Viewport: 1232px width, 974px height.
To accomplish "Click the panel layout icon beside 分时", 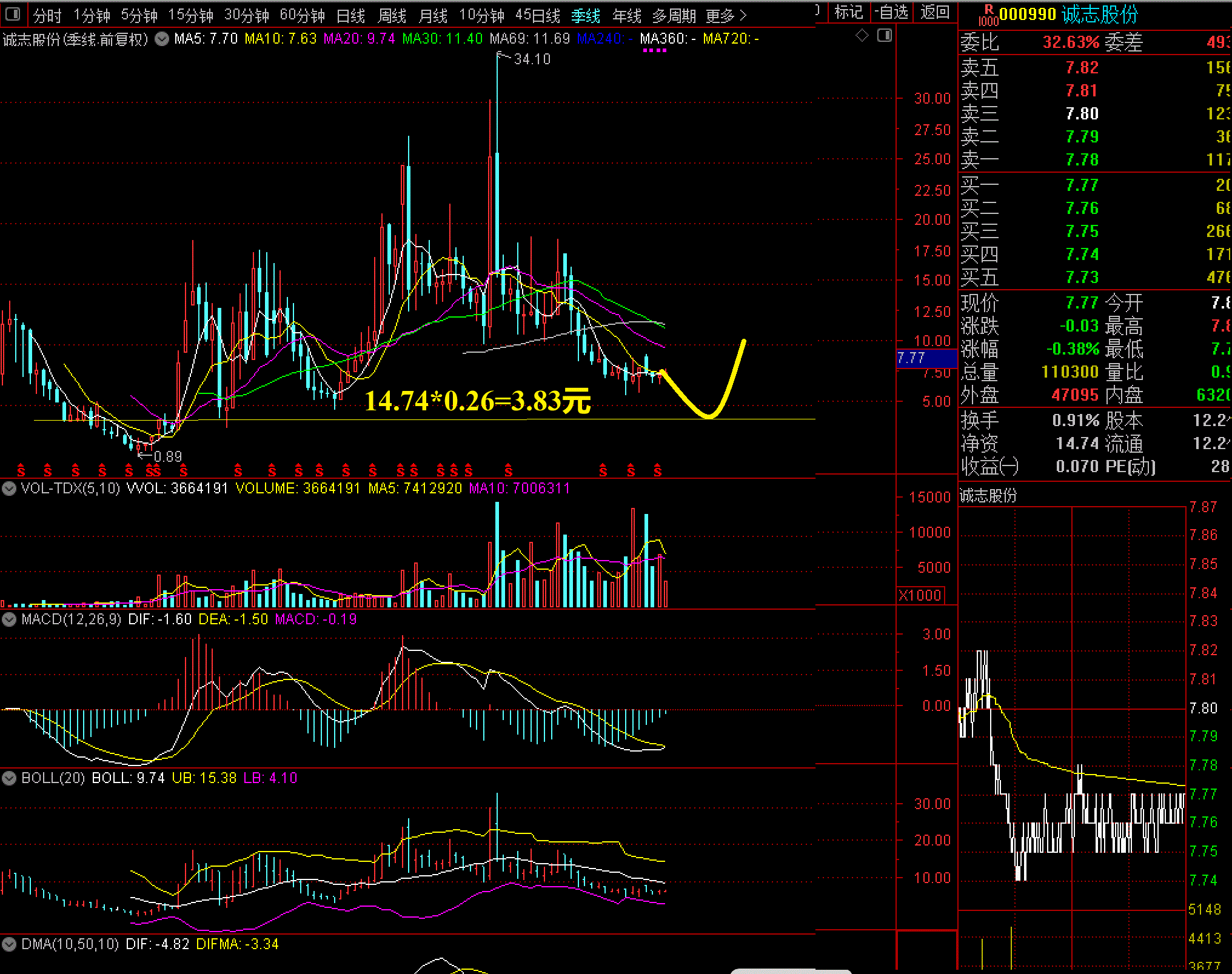I will pyautogui.click(x=13, y=14).
